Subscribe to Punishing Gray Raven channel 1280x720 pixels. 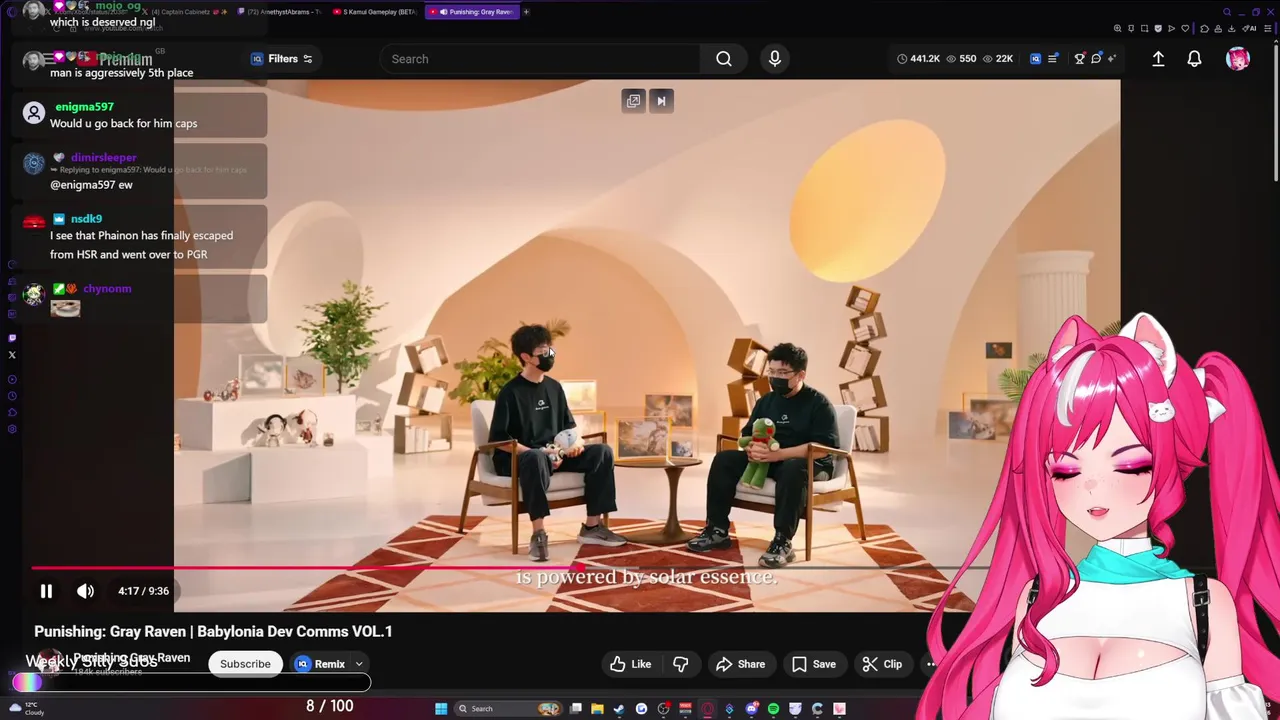(x=245, y=664)
